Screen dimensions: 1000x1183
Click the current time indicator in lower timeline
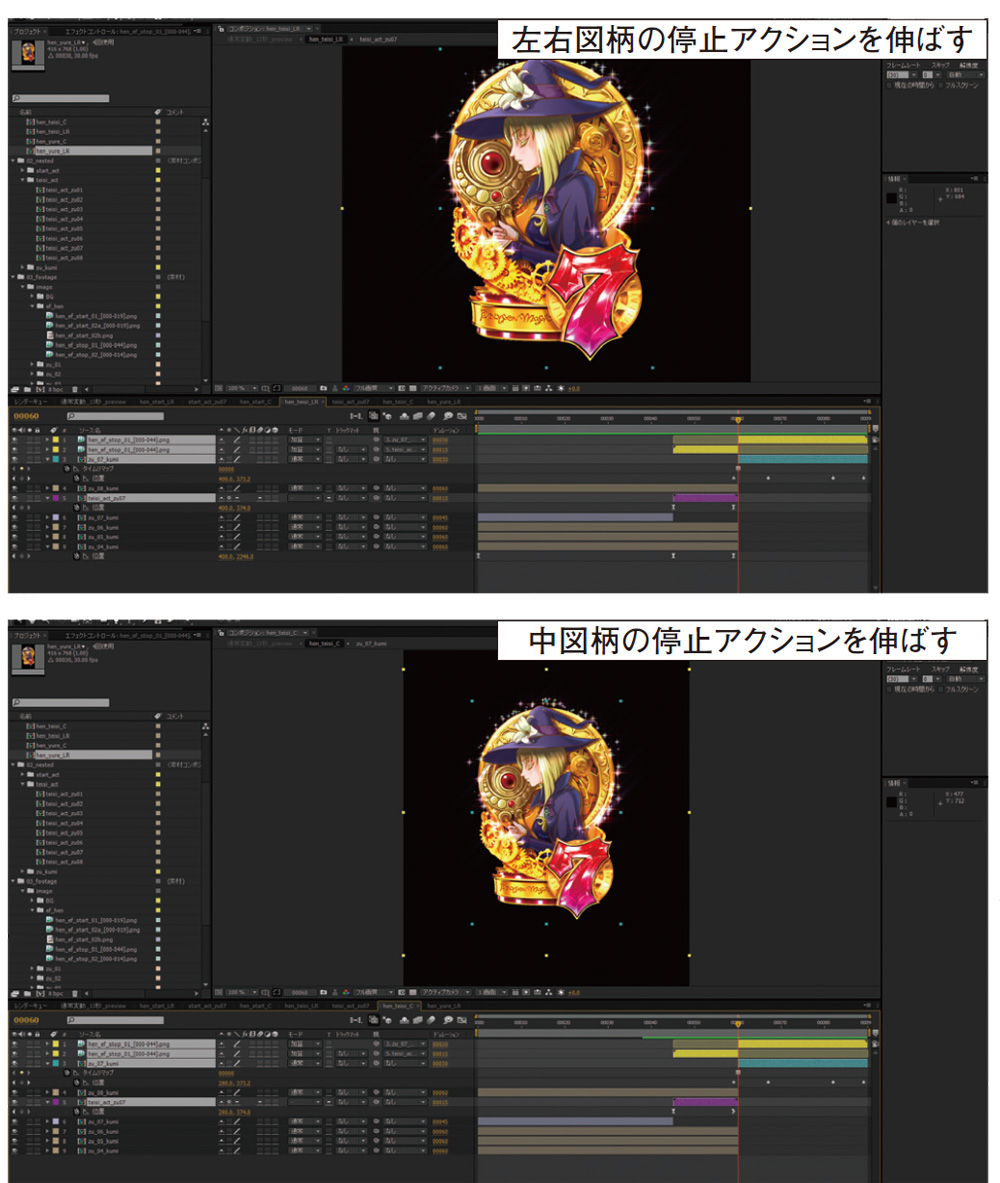pos(738,1024)
